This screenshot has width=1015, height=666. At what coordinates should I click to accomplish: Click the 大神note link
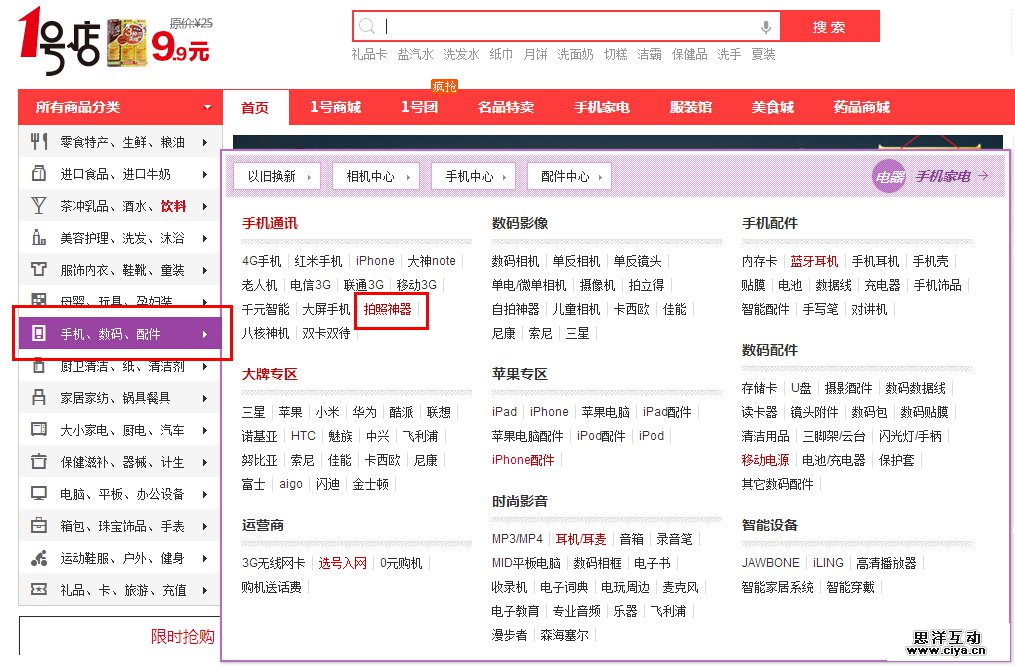(431, 261)
